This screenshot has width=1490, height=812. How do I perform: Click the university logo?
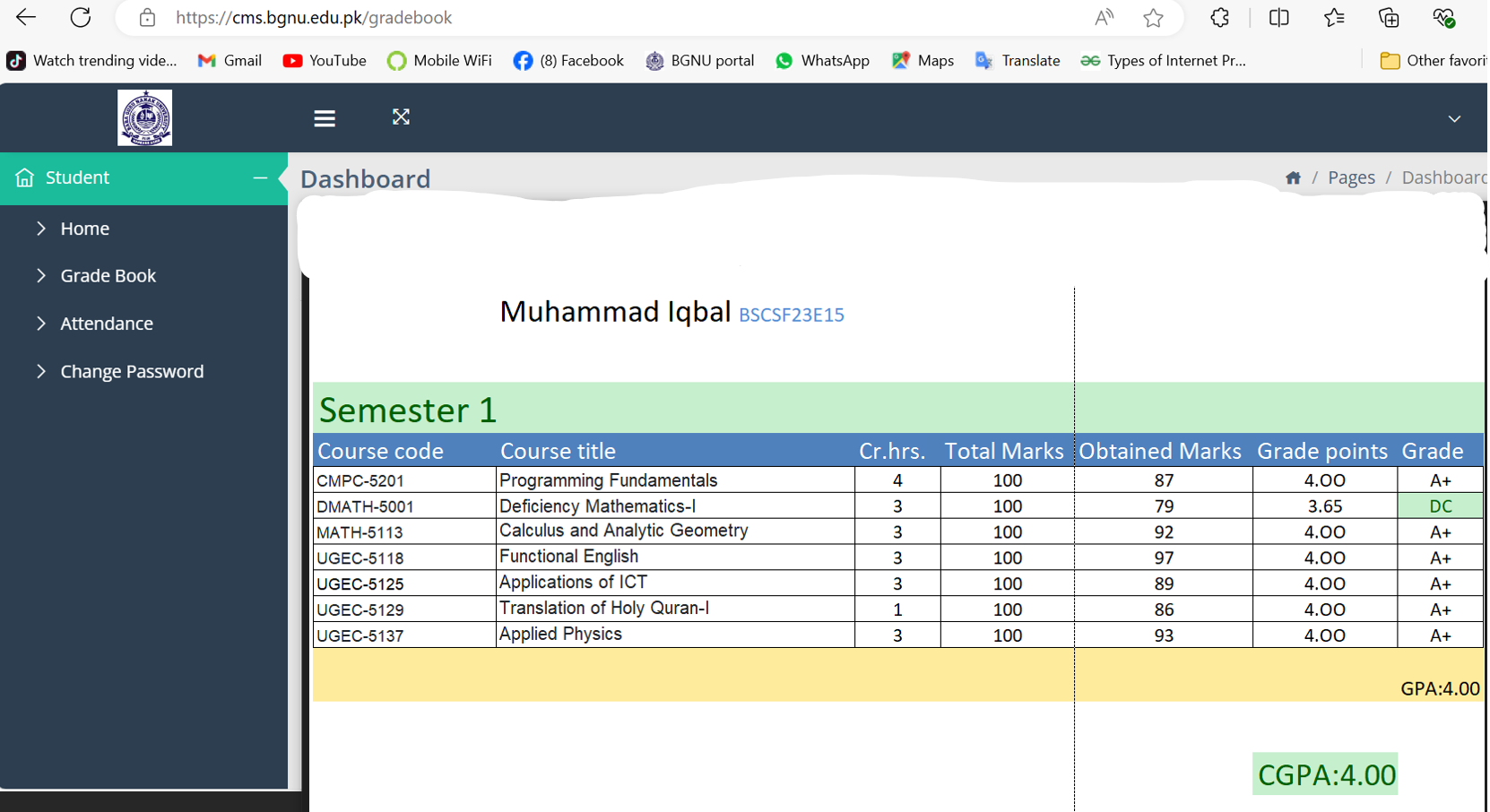pyautogui.click(x=144, y=117)
